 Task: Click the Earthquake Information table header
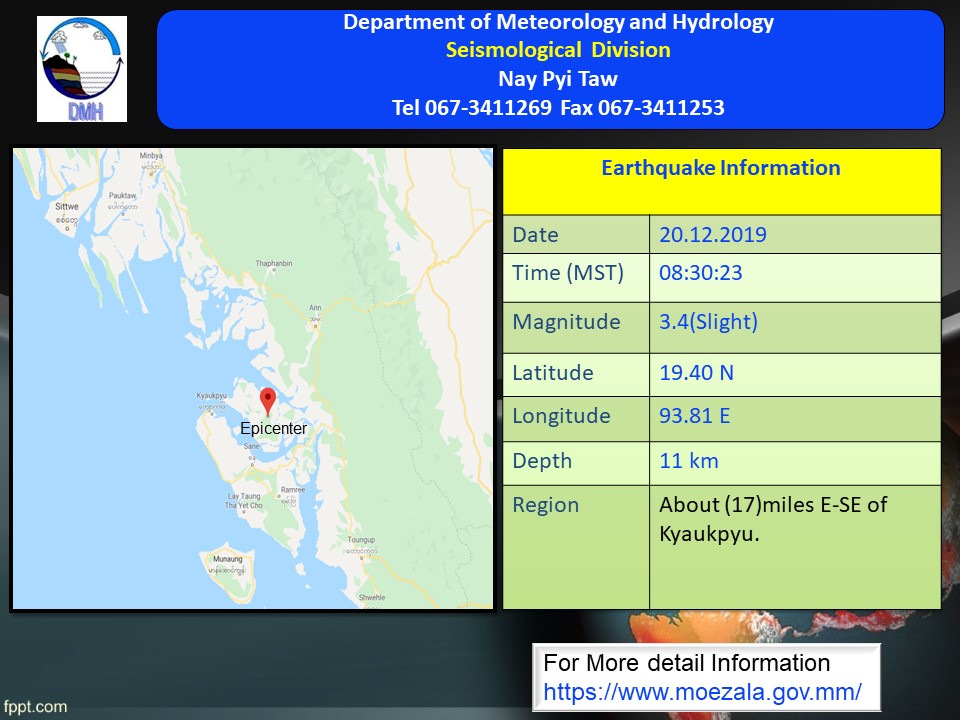pos(720,168)
